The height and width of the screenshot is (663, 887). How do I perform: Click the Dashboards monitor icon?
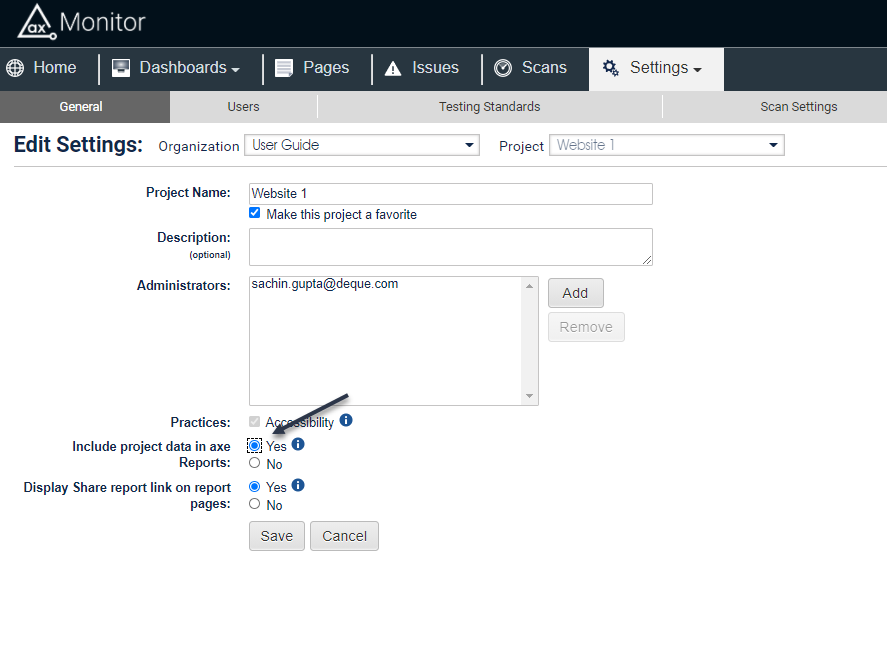point(121,68)
